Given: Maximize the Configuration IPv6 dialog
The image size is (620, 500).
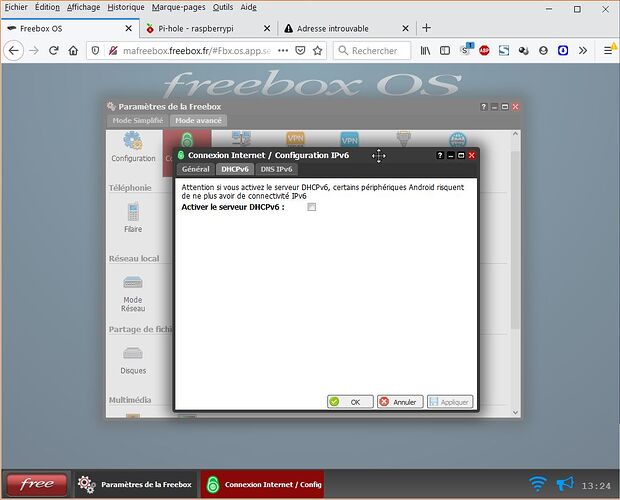Looking at the screenshot, I should pos(461,155).
